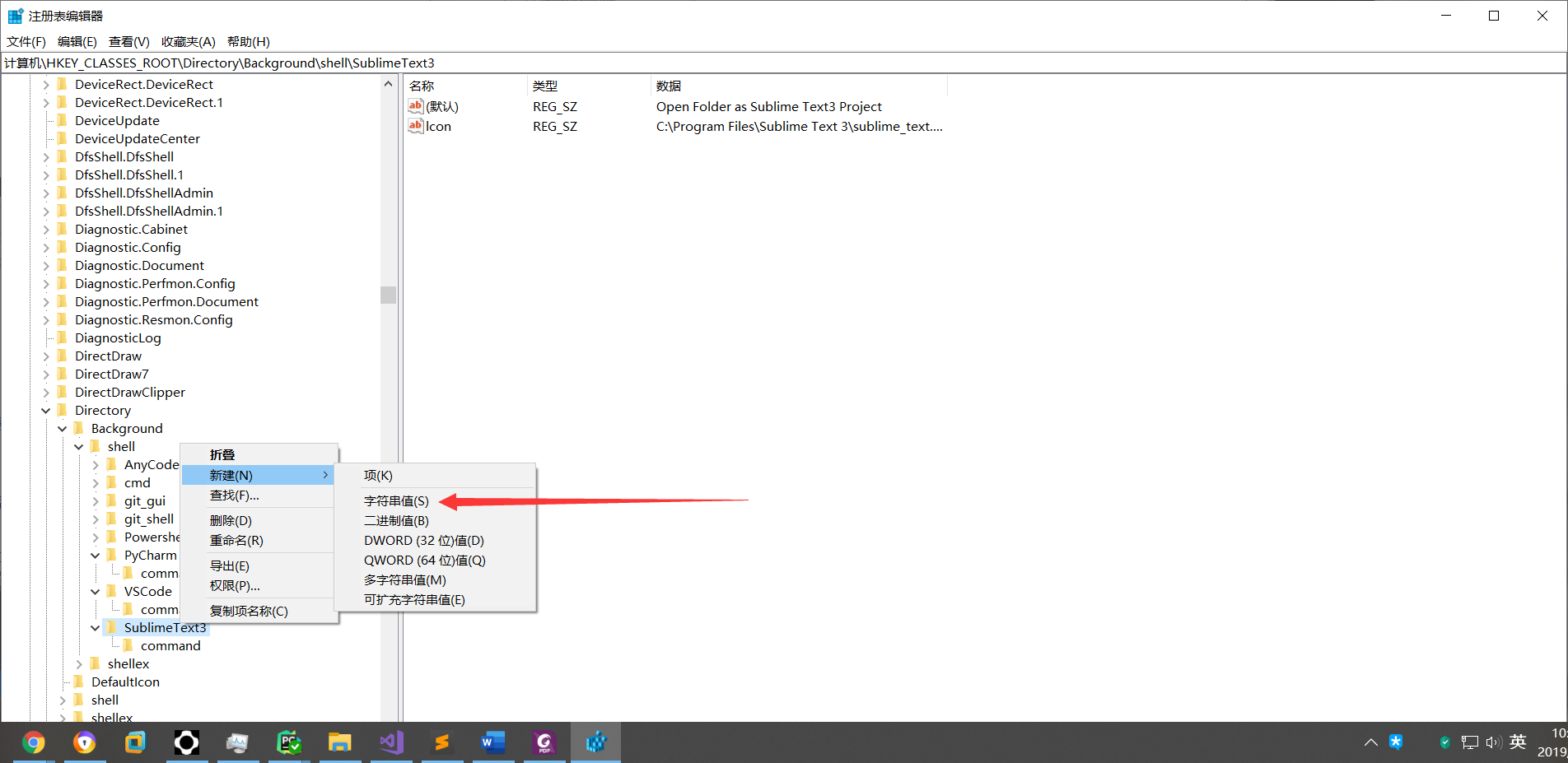Choose 导出(E) in the context menu

(259, 565)
